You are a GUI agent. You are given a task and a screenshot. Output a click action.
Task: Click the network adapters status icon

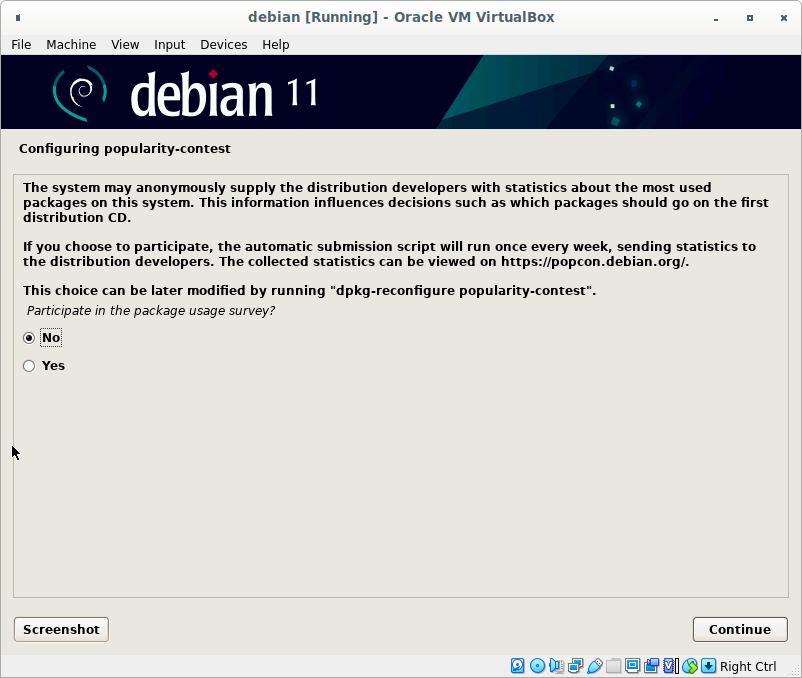click(x=575, y=666)
